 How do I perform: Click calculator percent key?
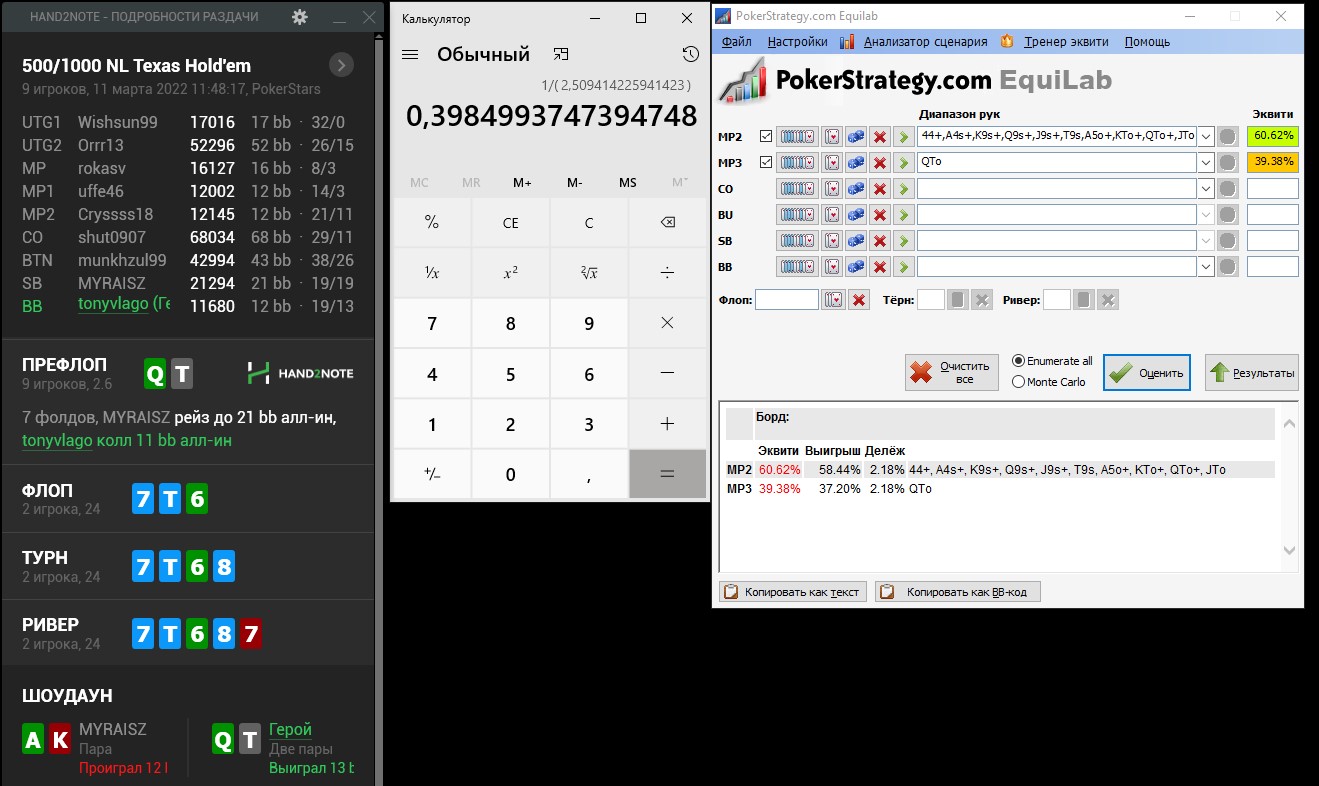tap(432, 223)
